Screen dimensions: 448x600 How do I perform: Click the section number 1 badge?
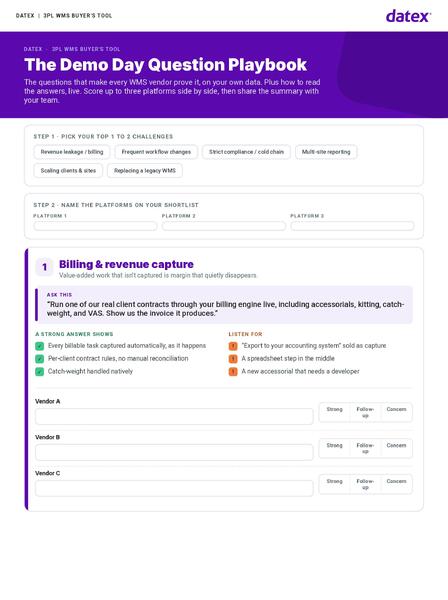coord(44,267)
